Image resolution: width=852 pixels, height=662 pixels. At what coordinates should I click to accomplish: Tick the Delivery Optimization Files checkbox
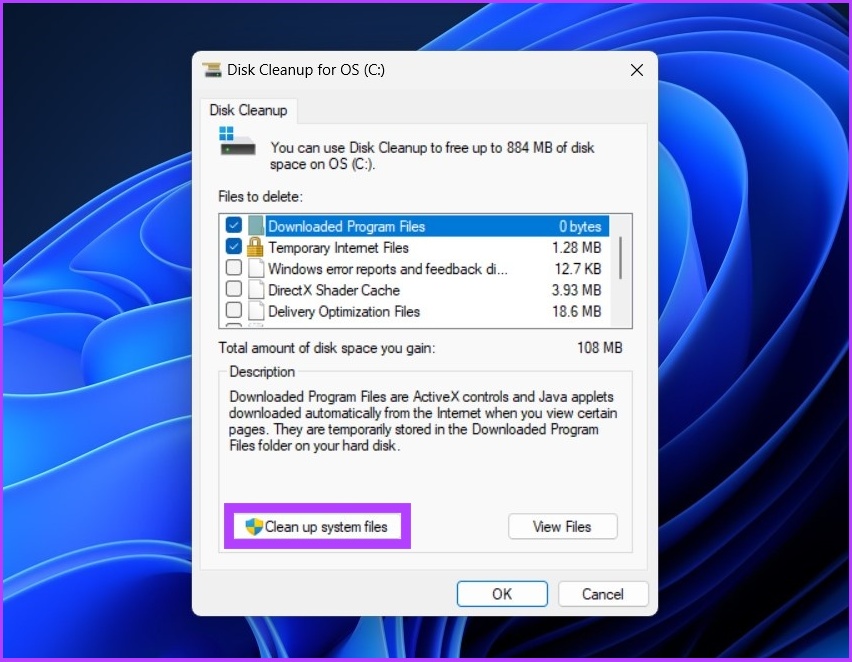234,310
